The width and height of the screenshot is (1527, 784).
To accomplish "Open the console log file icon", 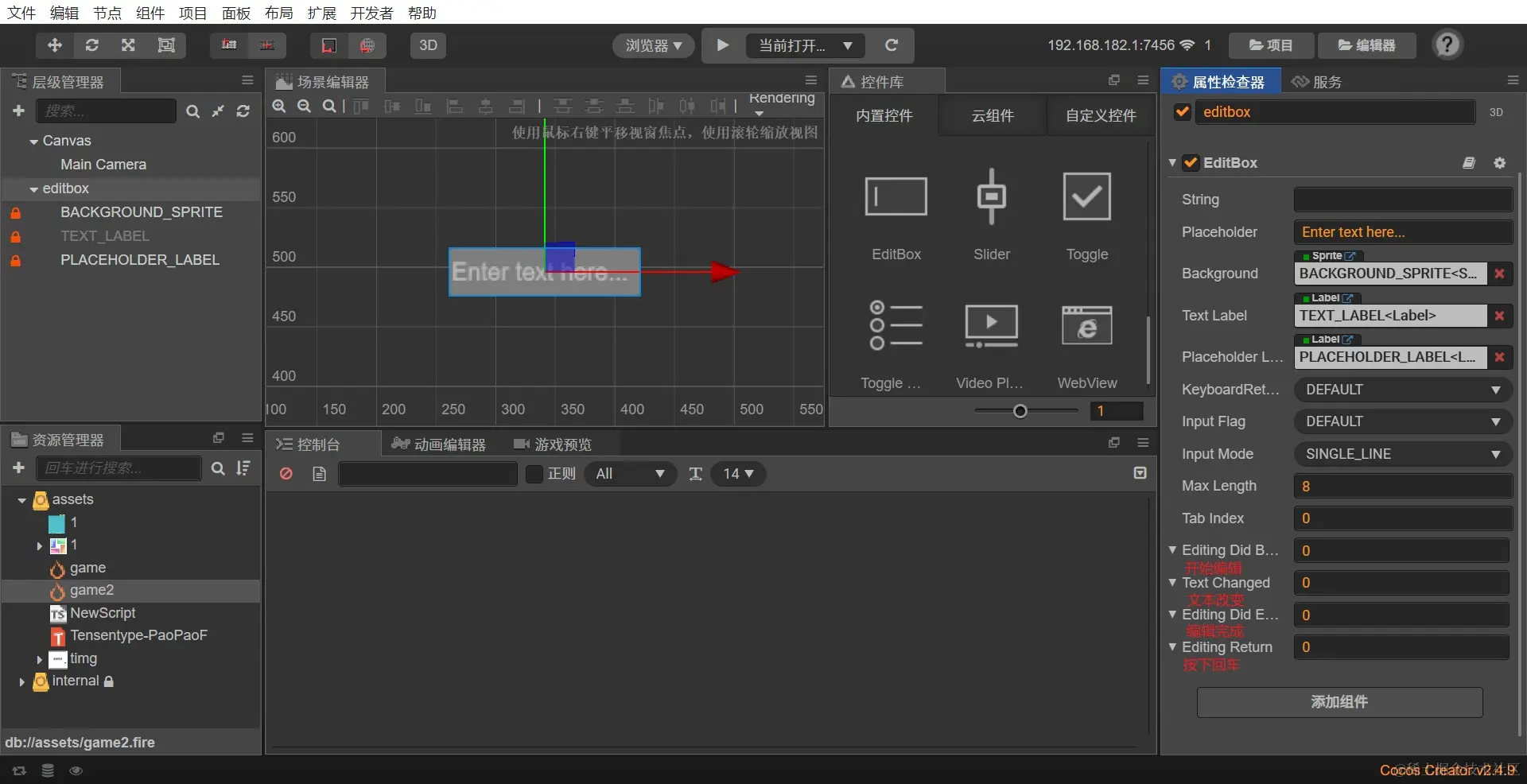I will click(320, 474).
